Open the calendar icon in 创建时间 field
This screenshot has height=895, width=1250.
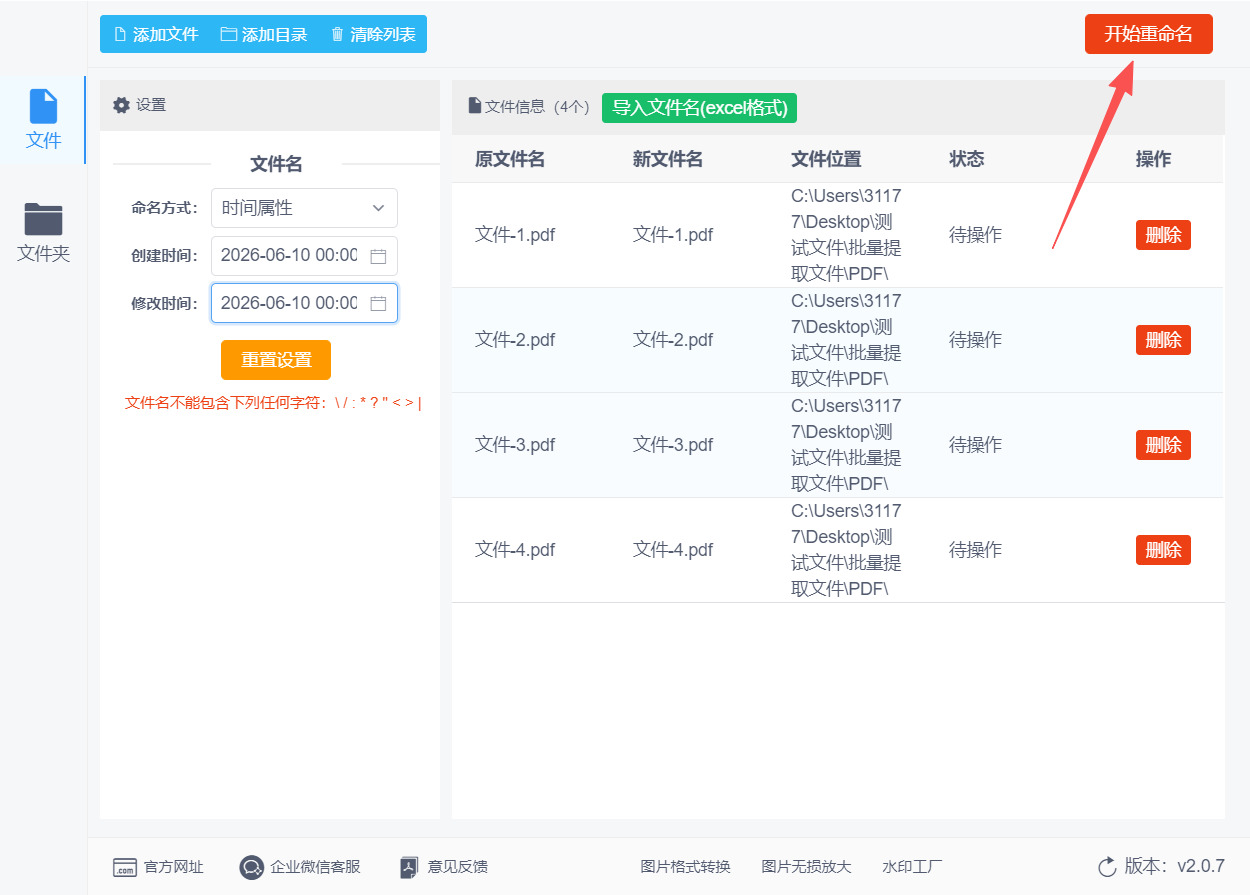point(378,256)
